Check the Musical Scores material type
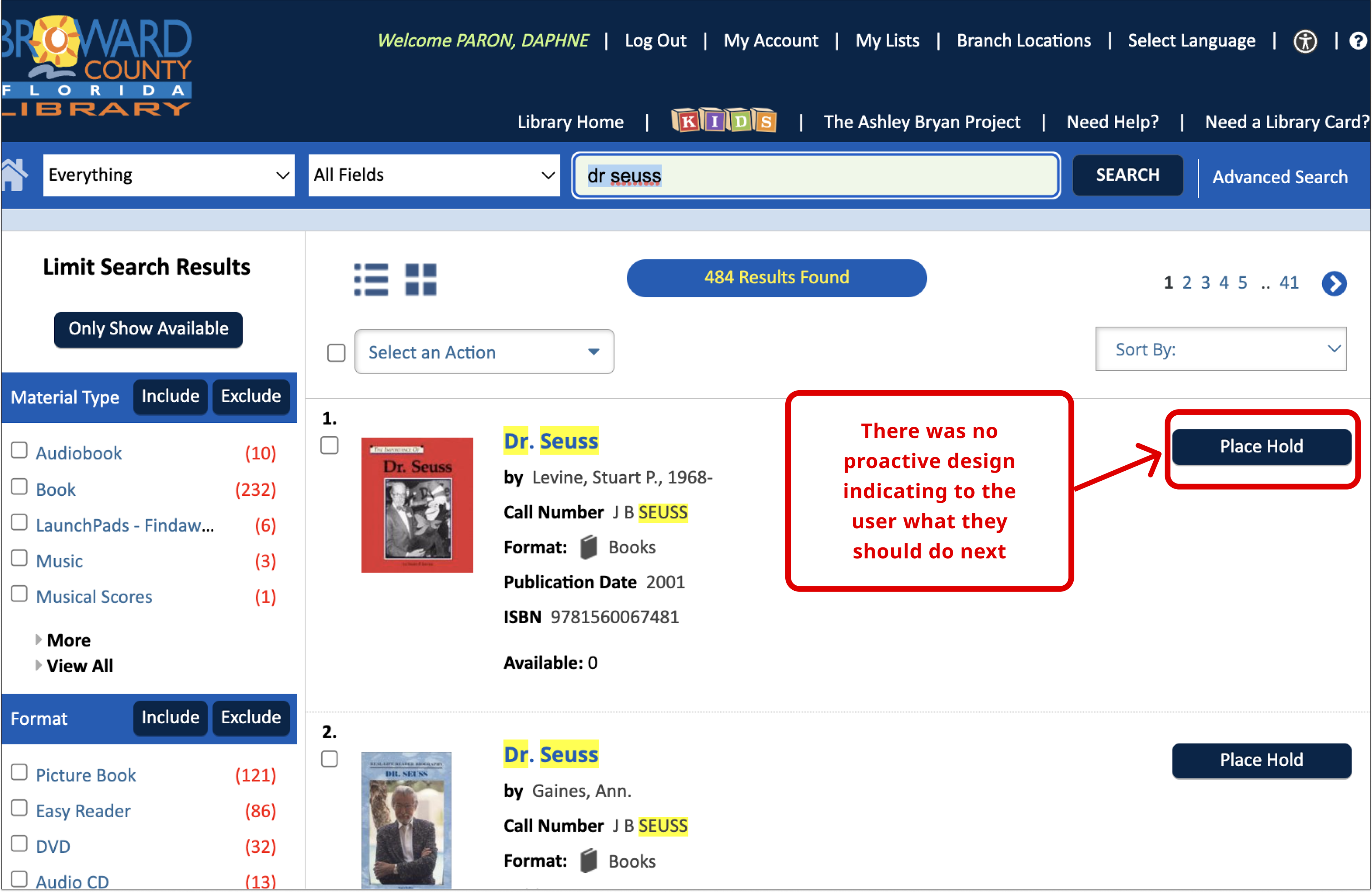 (20, 594)
